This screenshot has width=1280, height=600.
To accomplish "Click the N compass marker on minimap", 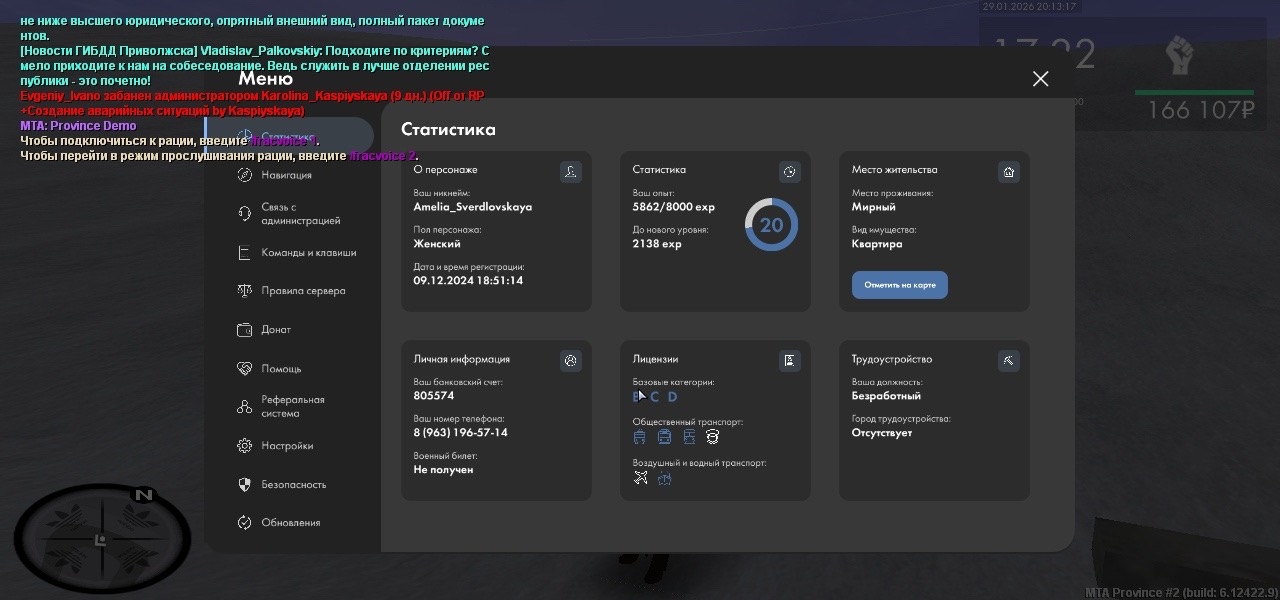I will point(144,495).
